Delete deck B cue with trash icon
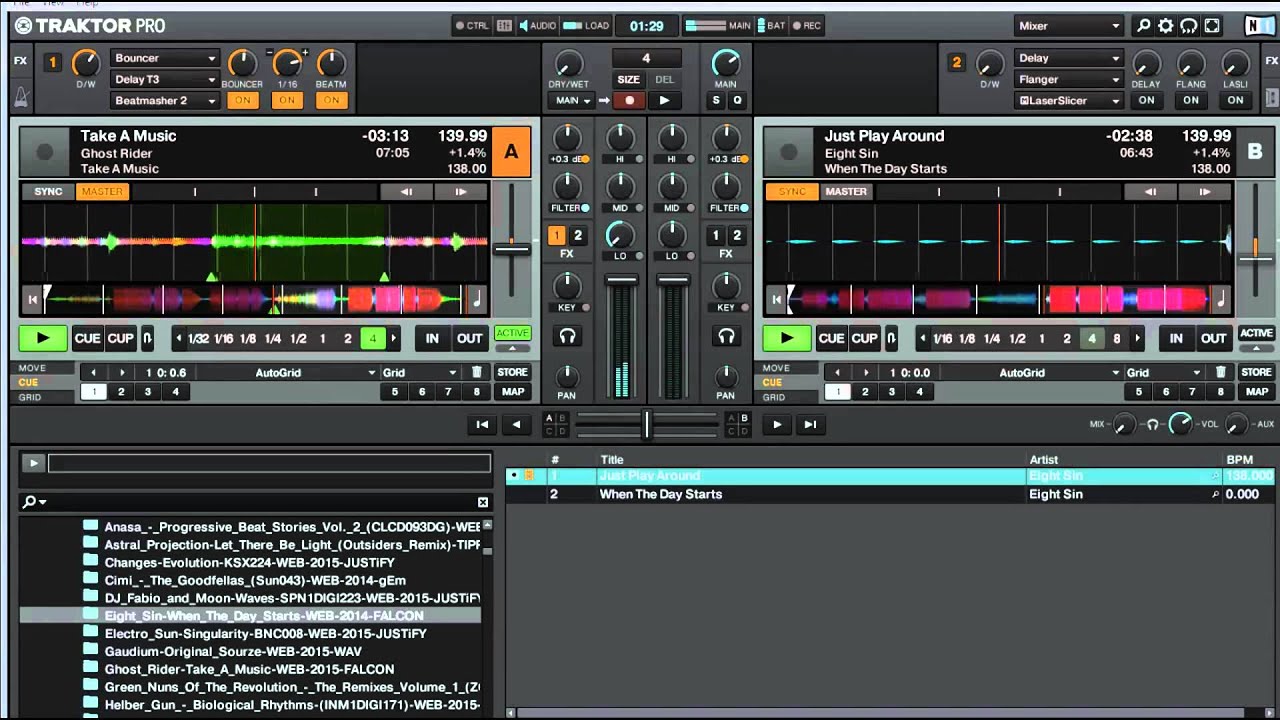Viewport: 1280px width, 720px height. pos(1221,372)
